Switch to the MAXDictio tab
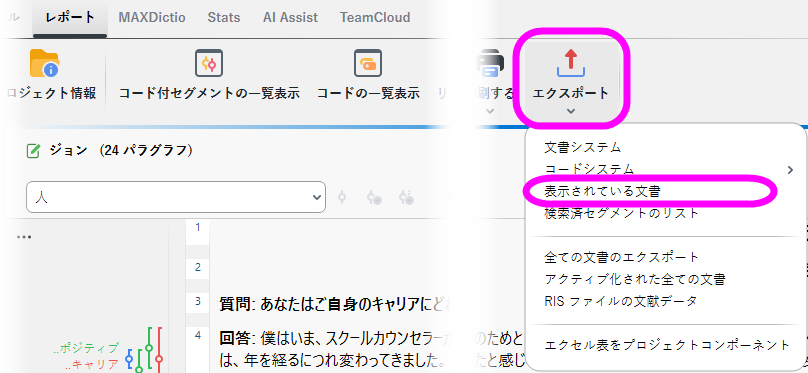Viewport: 808px width, 373px height. pos(152,18)
